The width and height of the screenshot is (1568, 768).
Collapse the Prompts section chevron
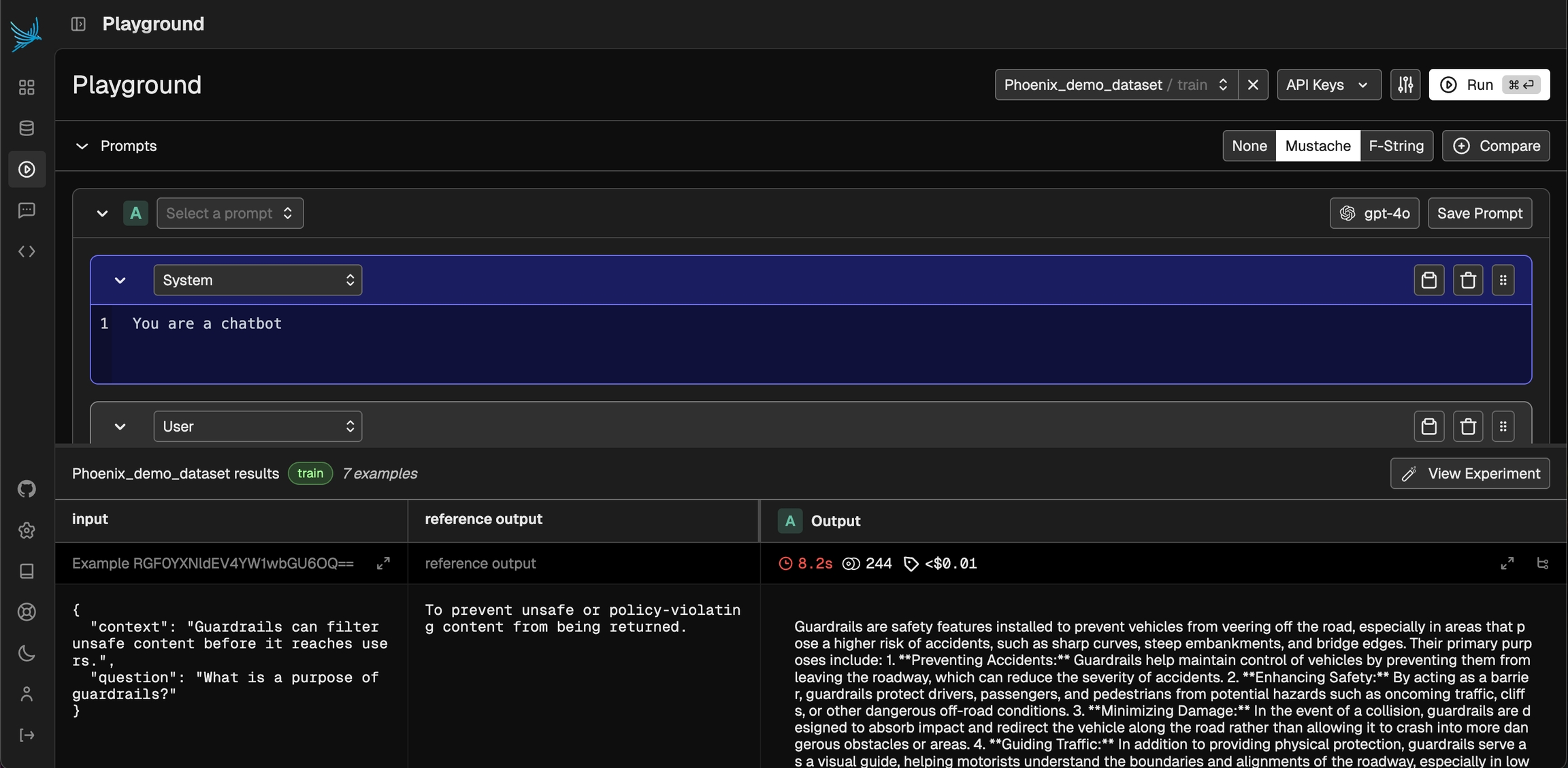(x=82, y=146)
